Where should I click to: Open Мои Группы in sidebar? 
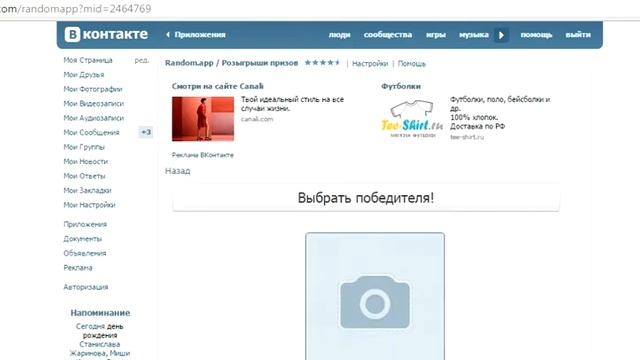[84, 147]
